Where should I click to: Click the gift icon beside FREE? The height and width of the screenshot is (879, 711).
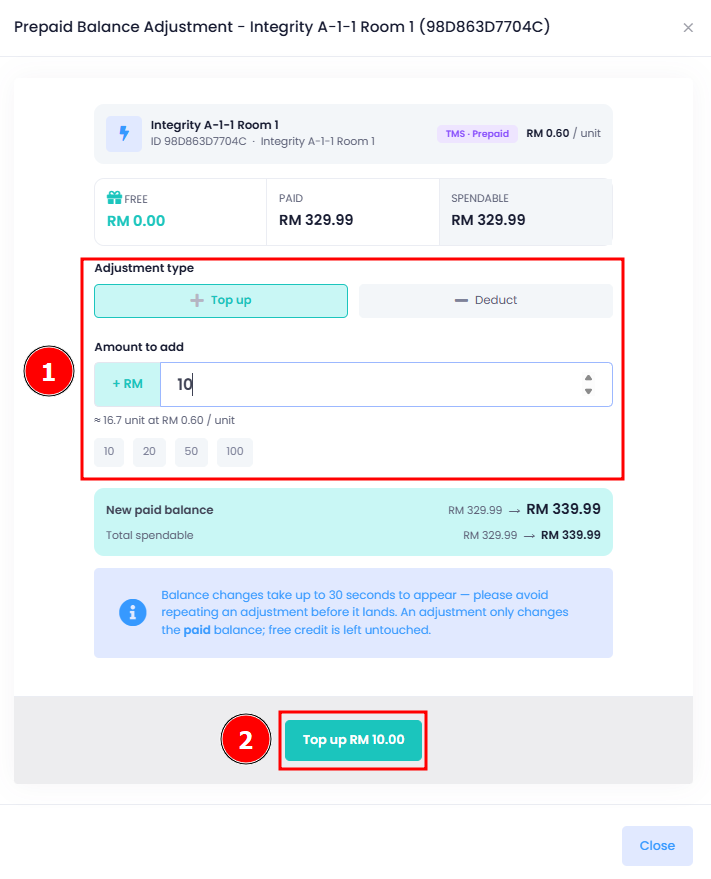coord(114,197)
